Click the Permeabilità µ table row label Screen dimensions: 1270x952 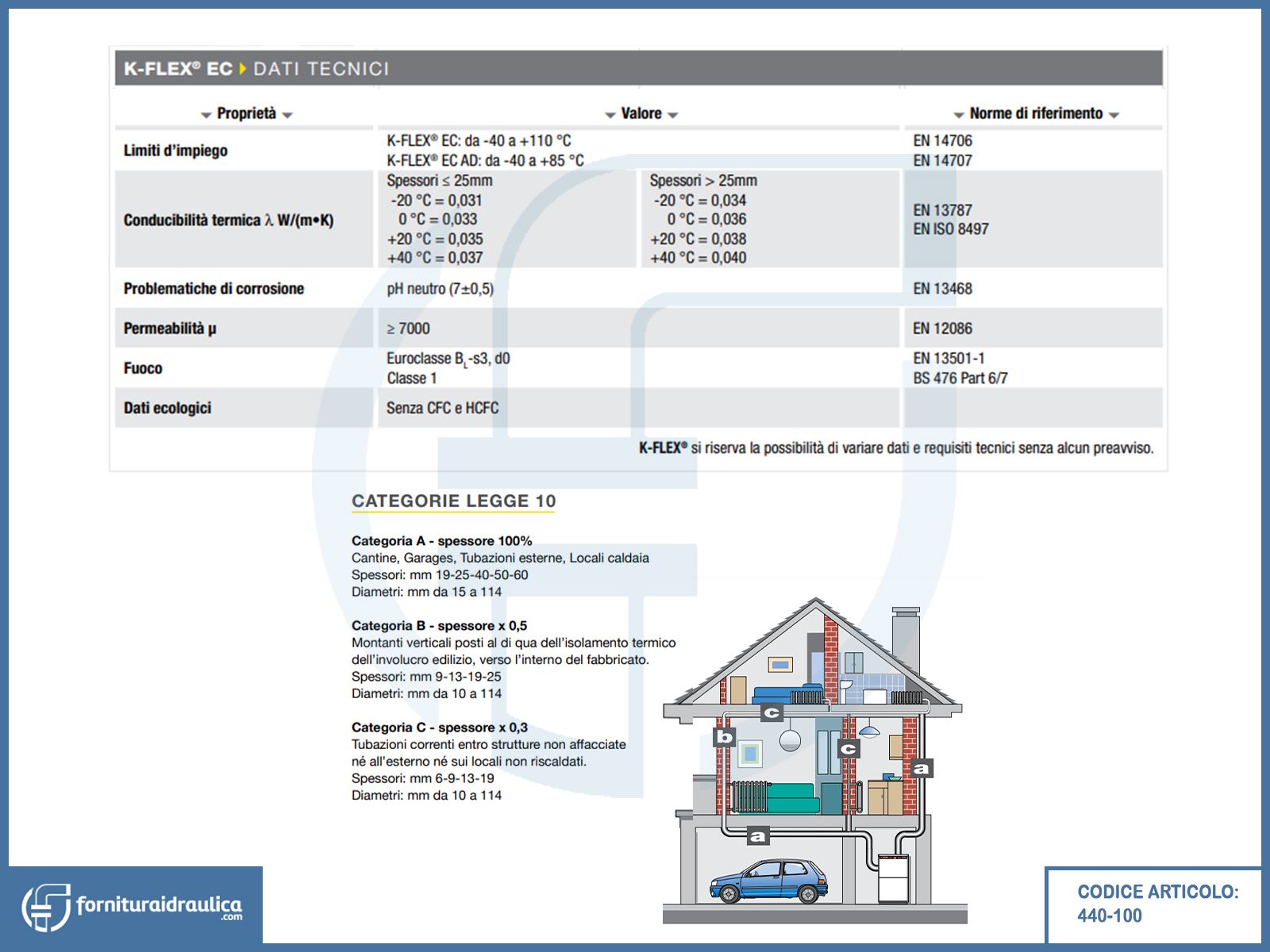[x=170, y=328]
